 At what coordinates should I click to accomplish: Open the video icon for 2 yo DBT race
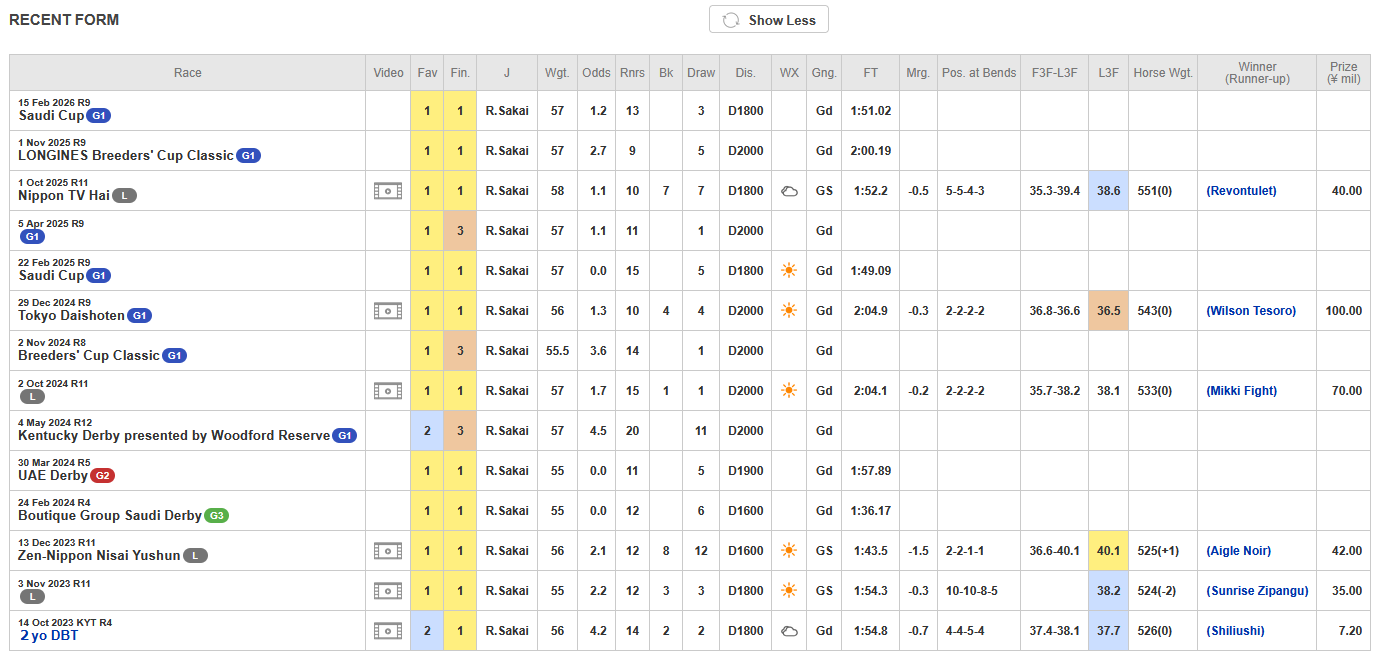pos(388,631)
